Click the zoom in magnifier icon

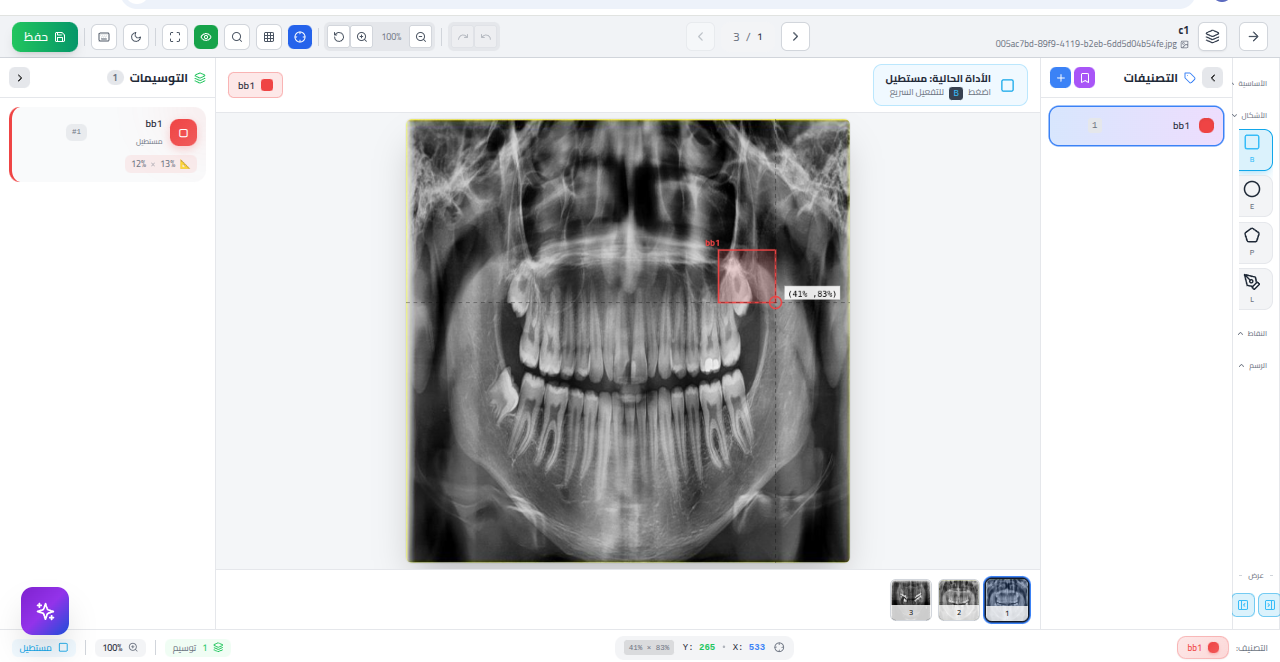point(362,37)
